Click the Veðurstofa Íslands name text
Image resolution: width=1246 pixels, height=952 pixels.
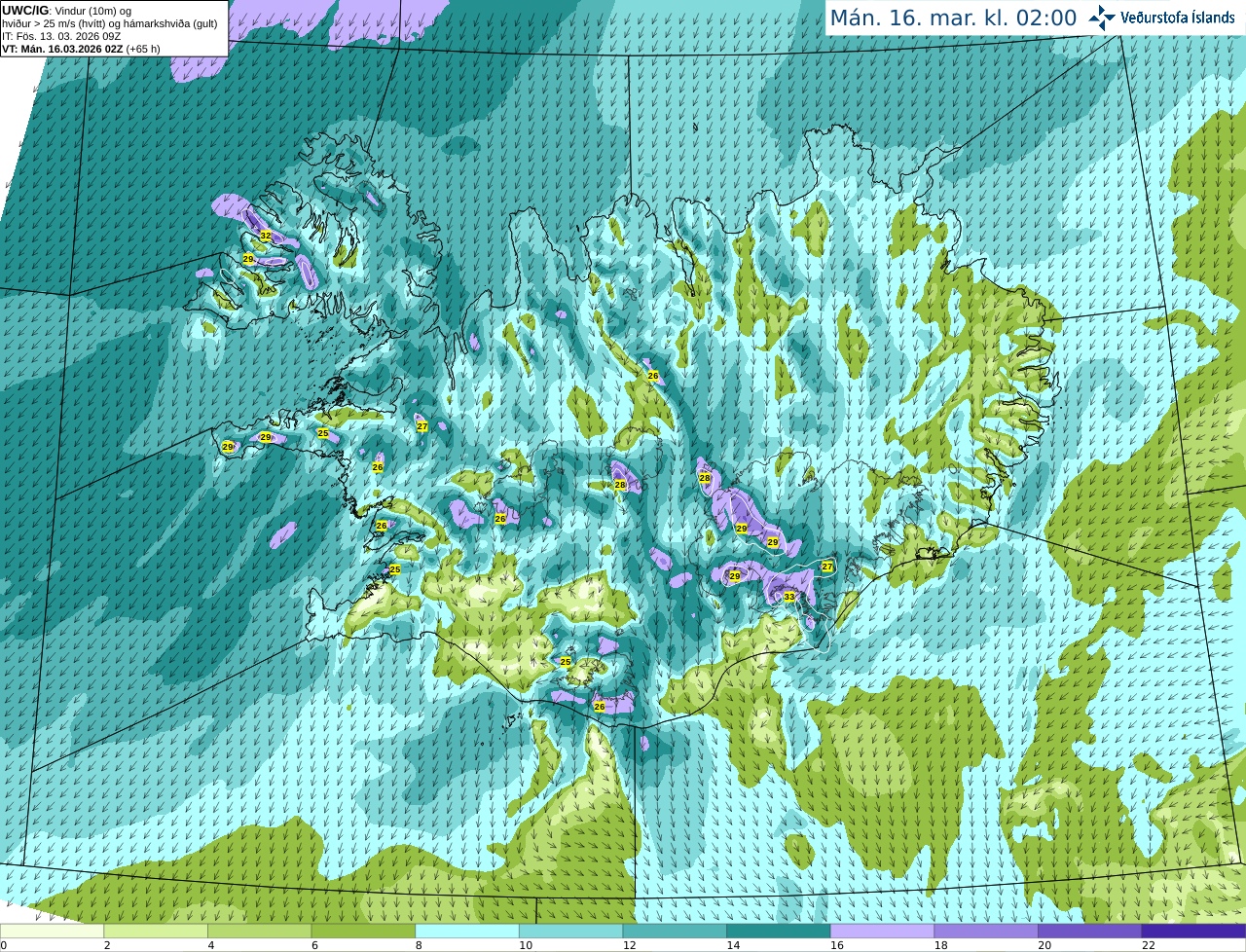coord(1178,18)
